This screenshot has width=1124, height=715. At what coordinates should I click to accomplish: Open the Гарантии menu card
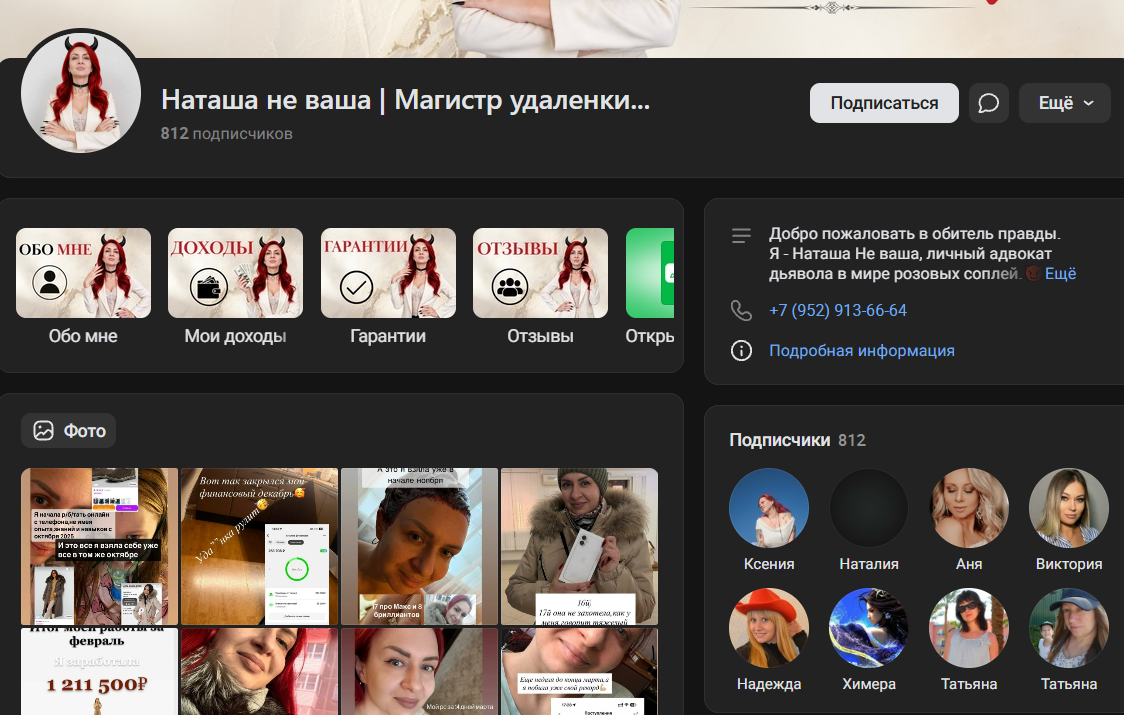pos(388,287)
